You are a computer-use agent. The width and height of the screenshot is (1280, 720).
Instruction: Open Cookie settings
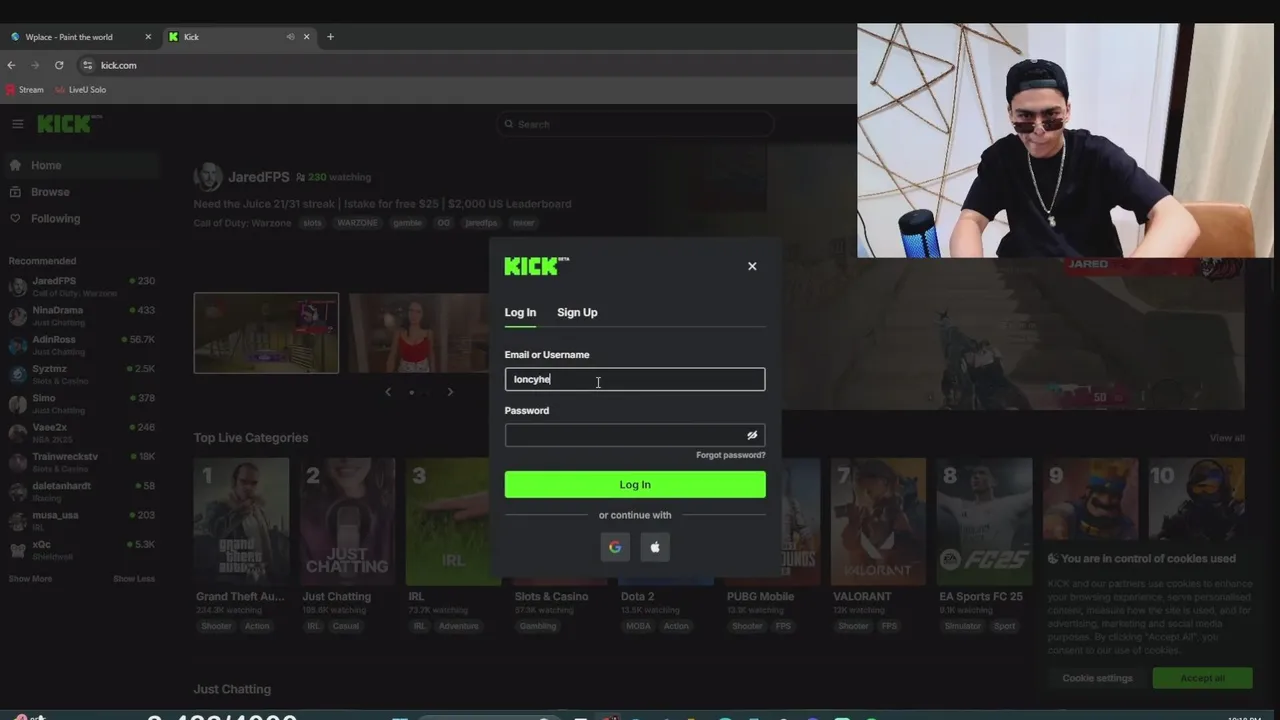click(x=1097, y=678)
